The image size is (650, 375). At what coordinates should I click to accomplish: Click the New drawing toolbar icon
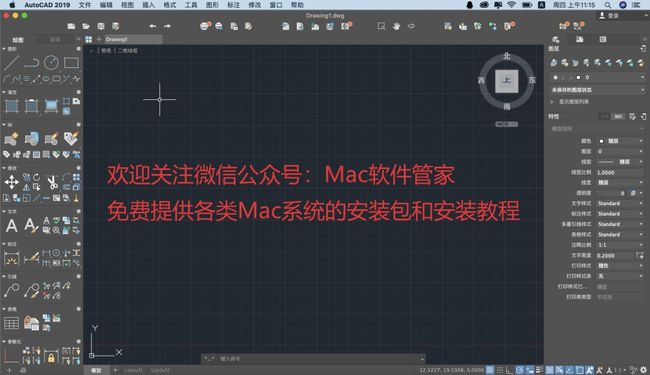tap(71, 26)
